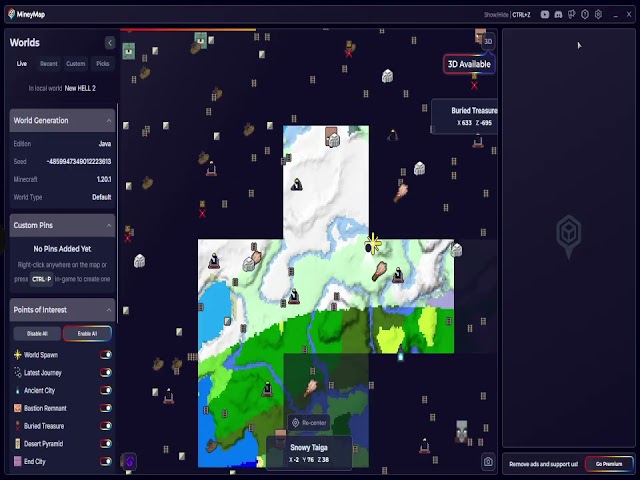The image size is (640, 480).
Task: Click the Go Premium button
Action: 609,464
